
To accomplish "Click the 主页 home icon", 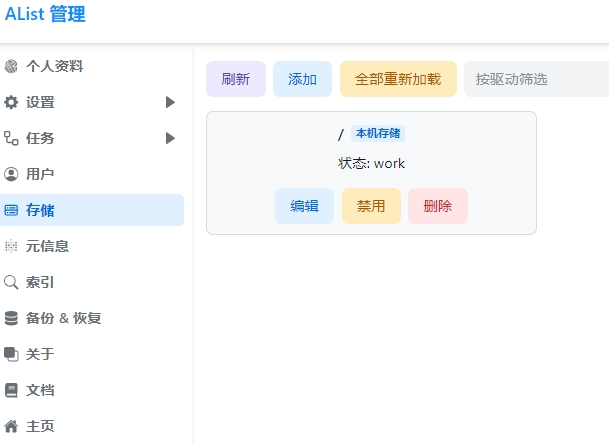I will pyautogui.click(x=11, y=426).
